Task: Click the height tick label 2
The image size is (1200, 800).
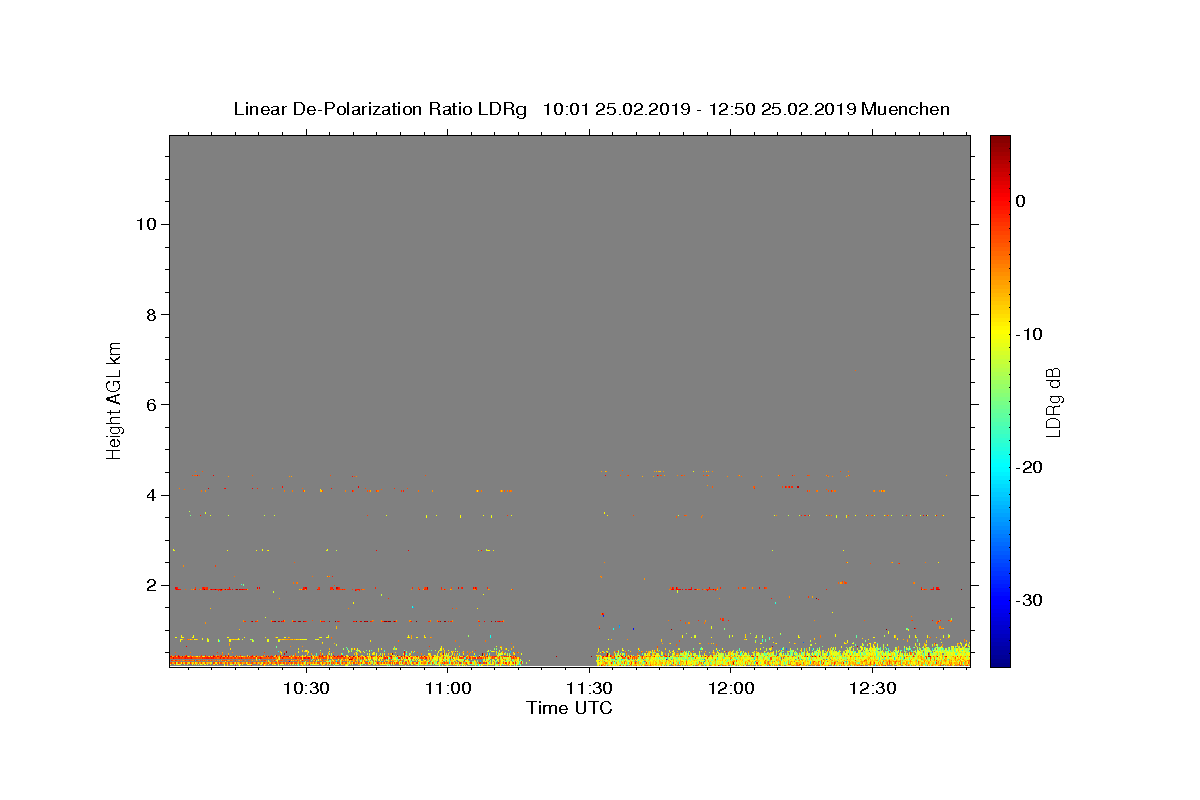Action: point(150,585)
